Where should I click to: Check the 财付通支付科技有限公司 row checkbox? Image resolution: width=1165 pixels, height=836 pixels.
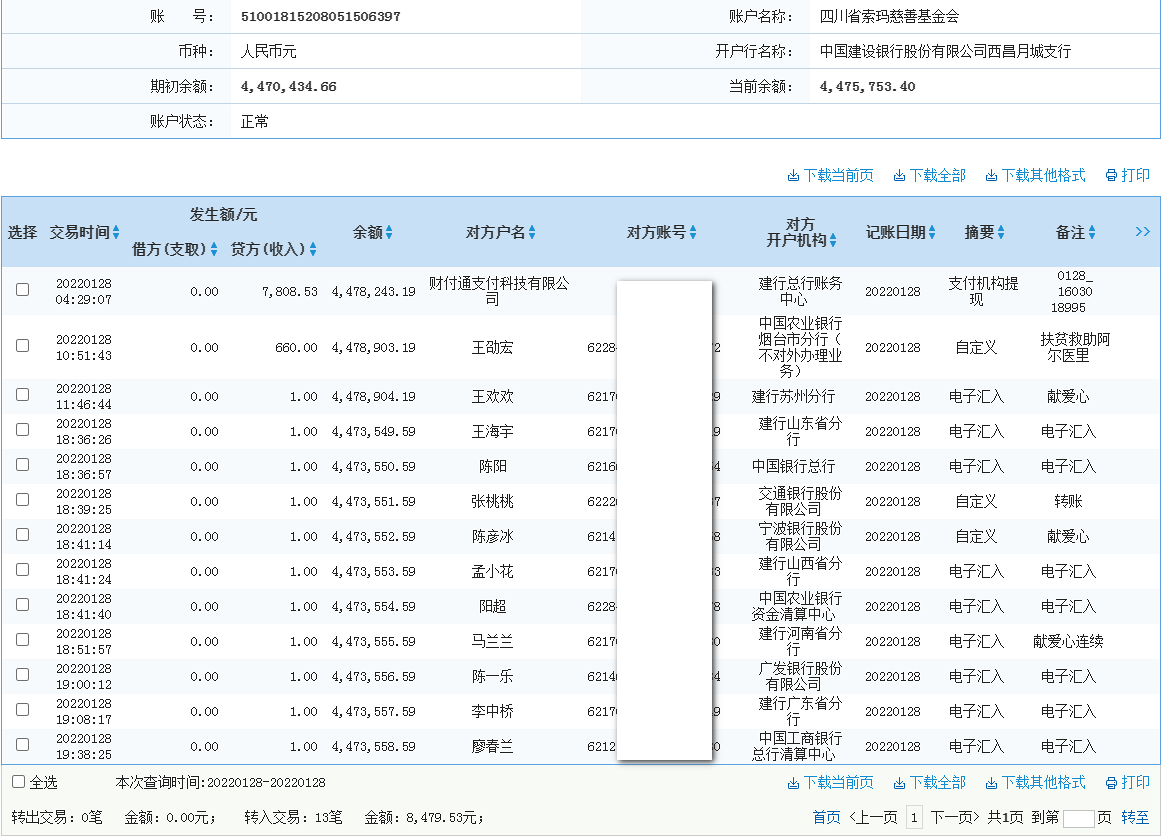click(23, 290)
